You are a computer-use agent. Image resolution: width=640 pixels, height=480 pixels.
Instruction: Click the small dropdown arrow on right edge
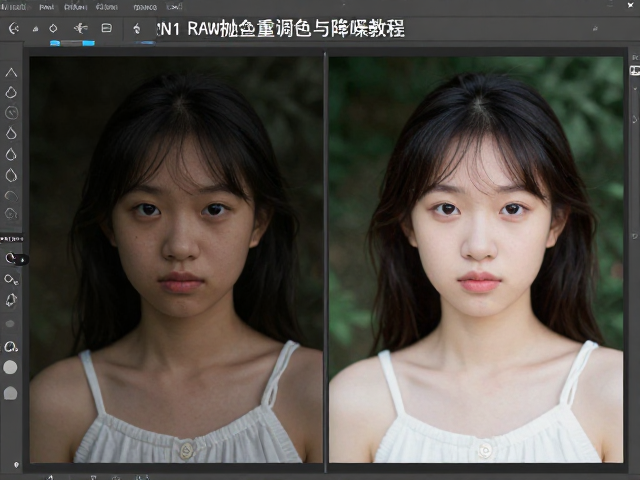pos(635,88)
